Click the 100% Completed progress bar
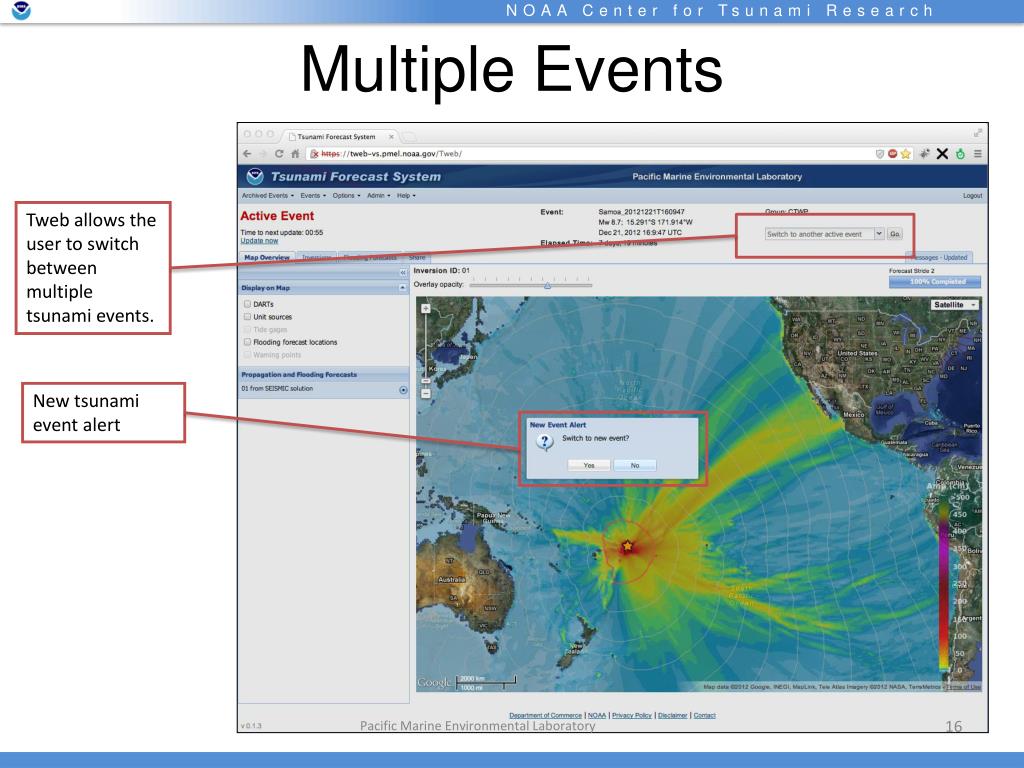The image size is (1024, 768). (x=935, y=281)
